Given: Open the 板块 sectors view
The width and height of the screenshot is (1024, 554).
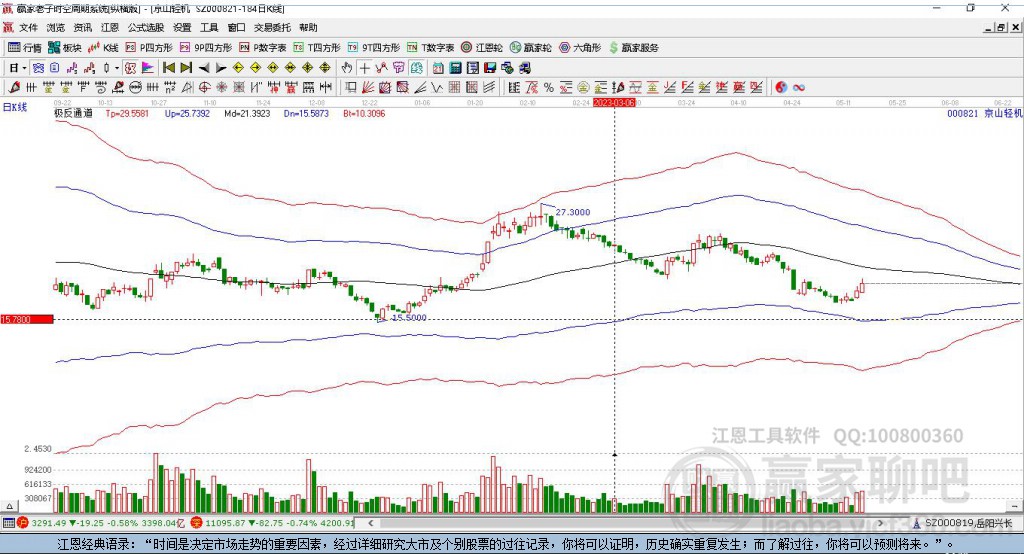Looking at the screenshot, I should (x=64, y=48).
